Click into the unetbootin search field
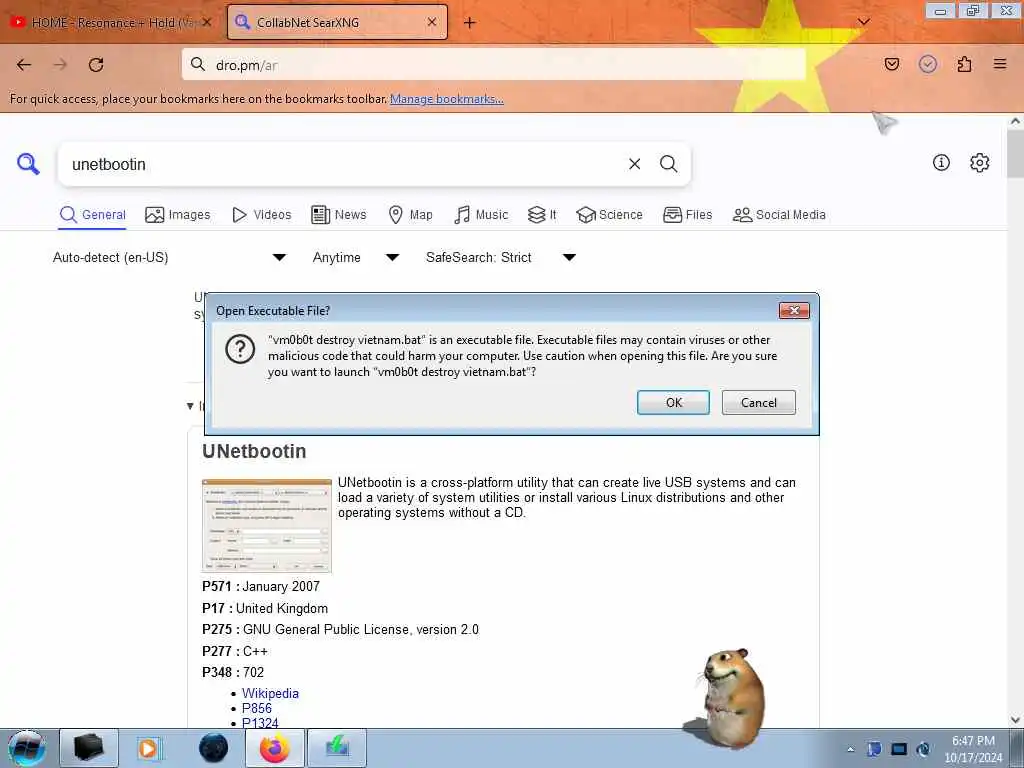Screen dimensions: 1024x768 (x=340, y=165)
